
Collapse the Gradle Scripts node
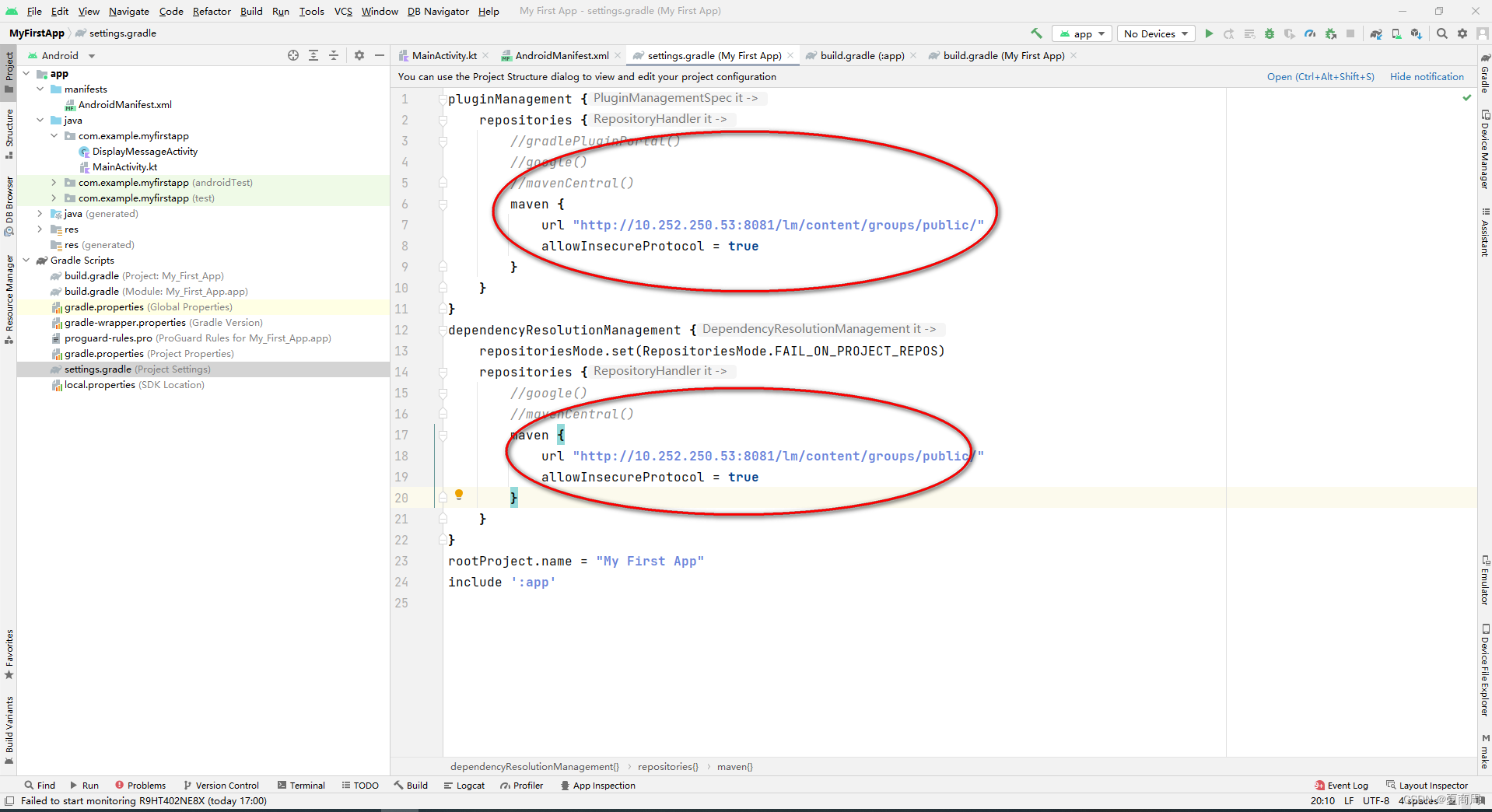click(x=26, y=261)
